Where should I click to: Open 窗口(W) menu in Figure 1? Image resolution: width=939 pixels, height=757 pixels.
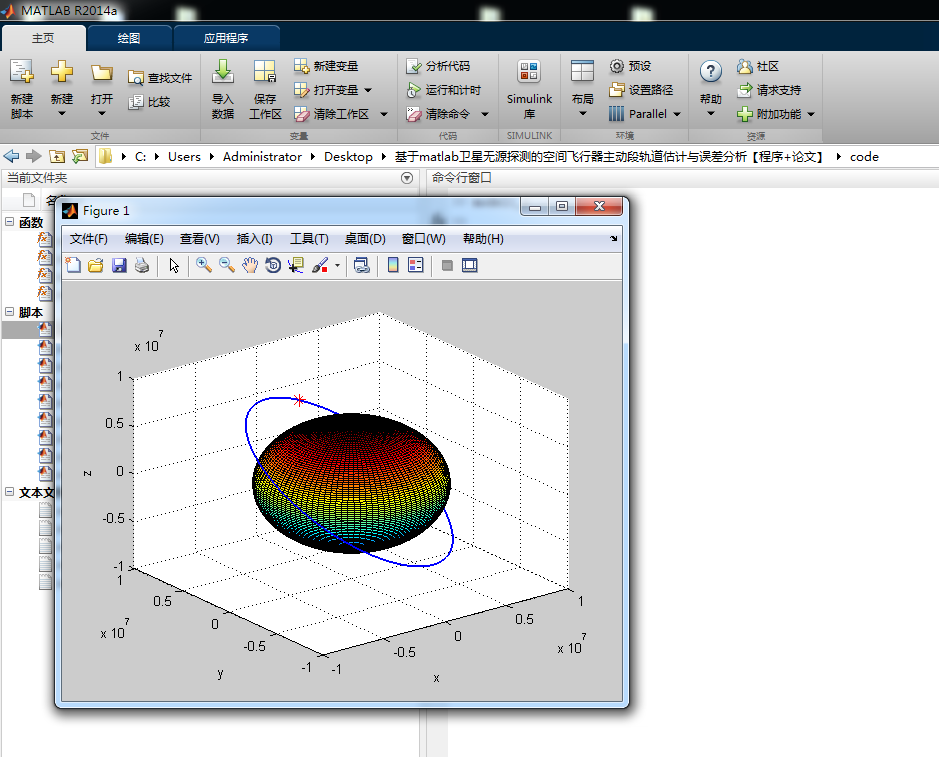(x=423, y=239)
